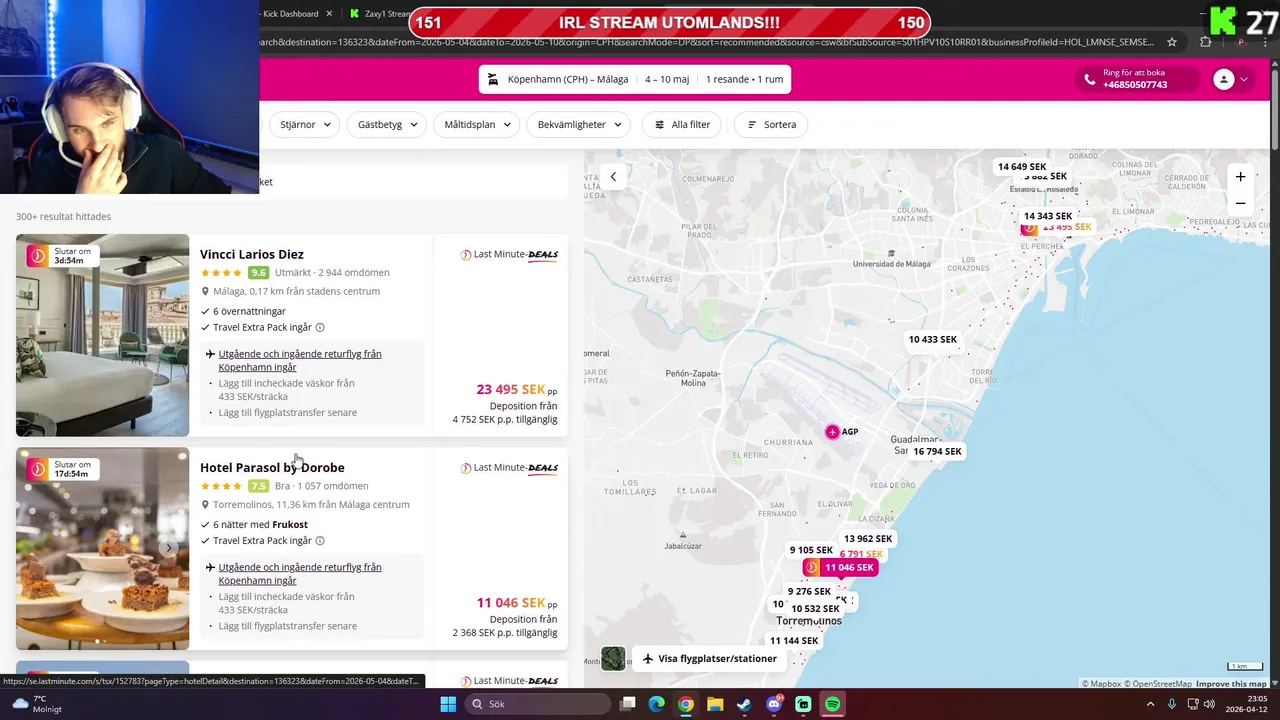Open the OpenStreetMap attribution link
This screenshot has width=1280, height=720.
(1156, 684)
